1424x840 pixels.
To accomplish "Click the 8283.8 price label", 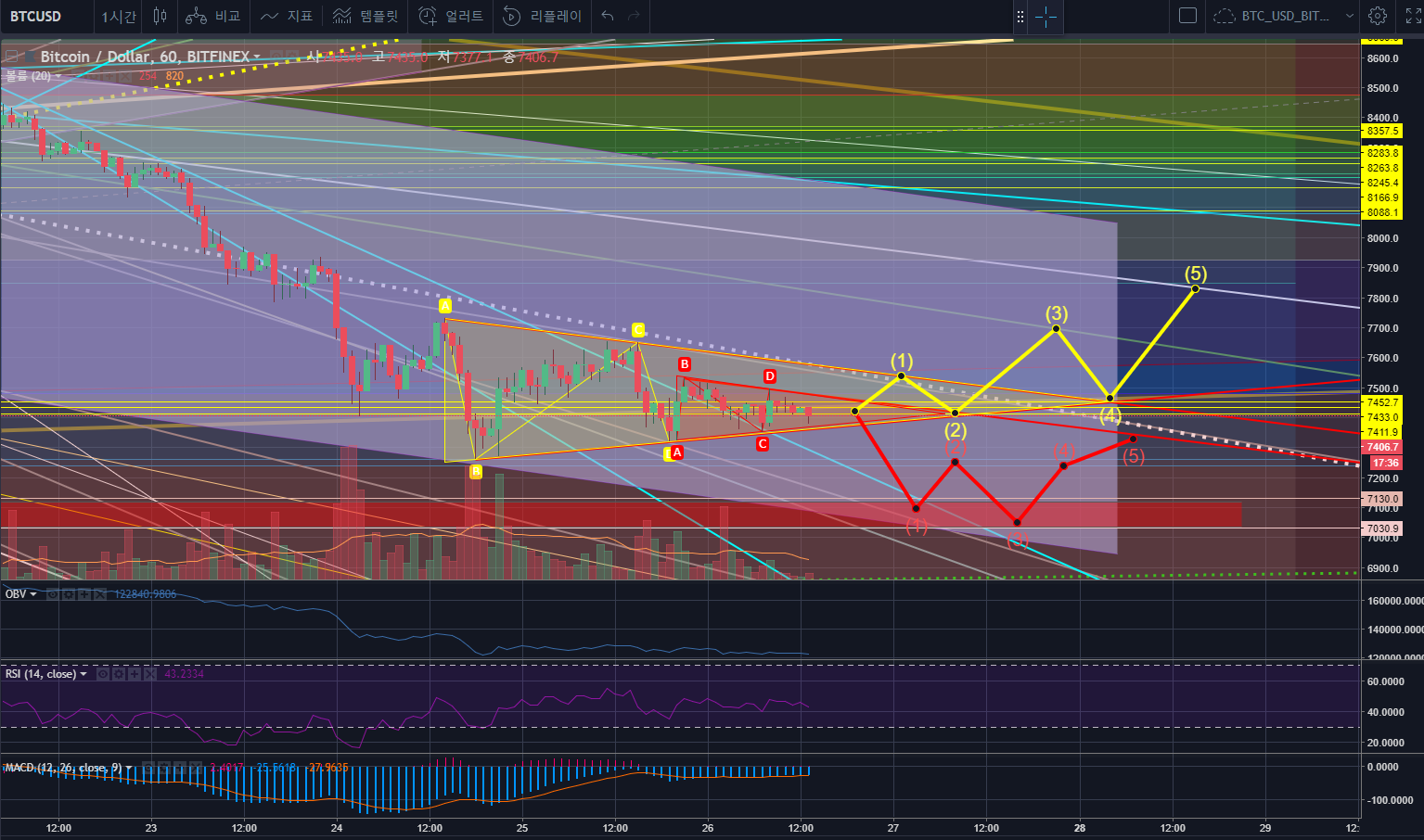I will [x=1382, y=153].
